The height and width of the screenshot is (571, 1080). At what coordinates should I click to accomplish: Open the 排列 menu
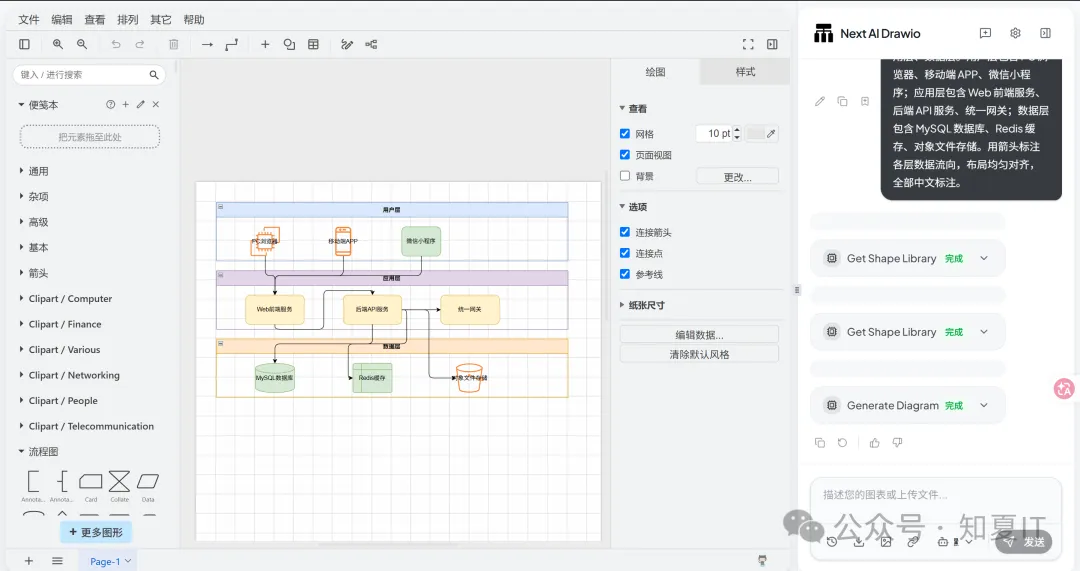pos(128,19)
